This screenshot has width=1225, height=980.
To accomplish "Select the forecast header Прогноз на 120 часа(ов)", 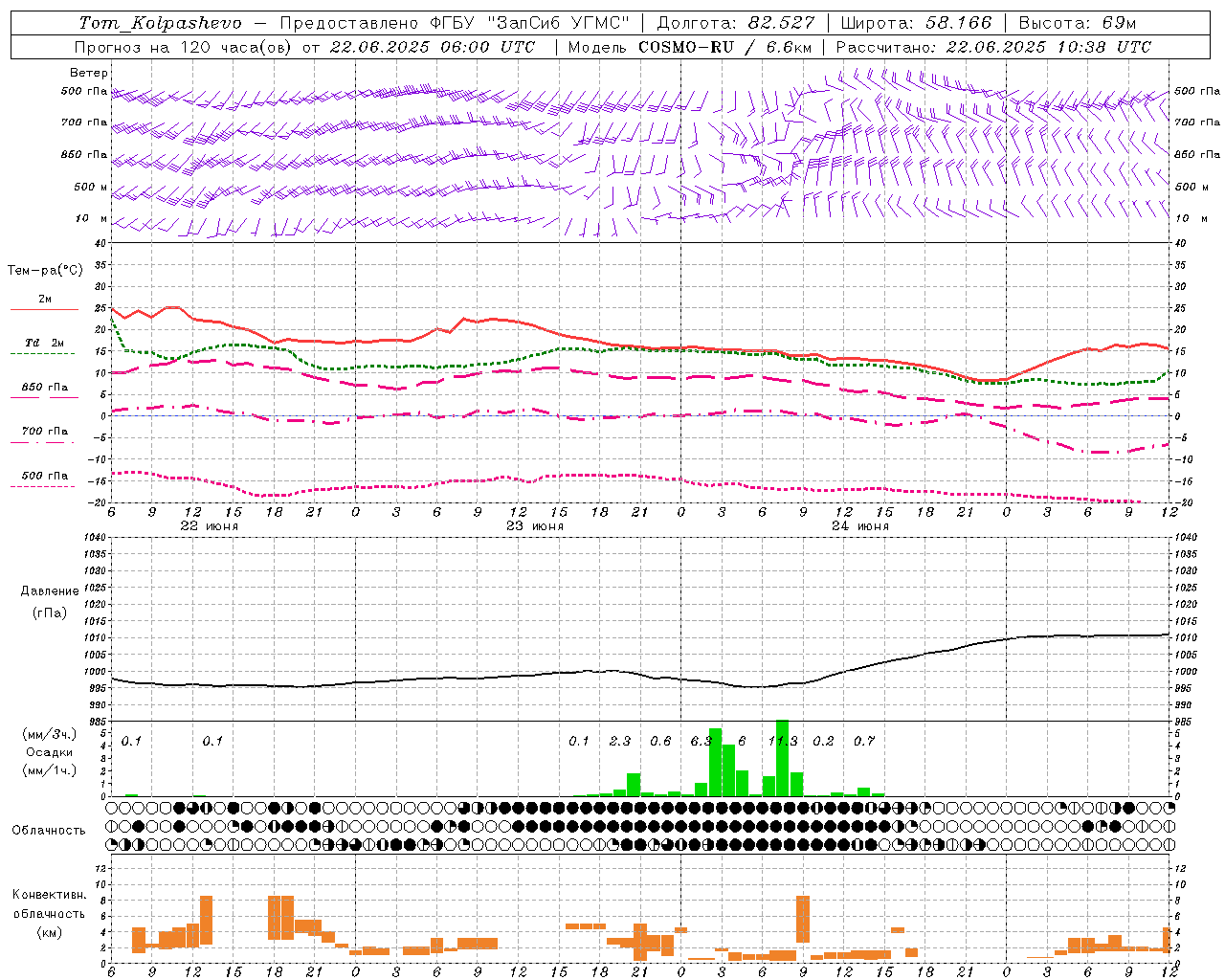I will coord(184,47).
